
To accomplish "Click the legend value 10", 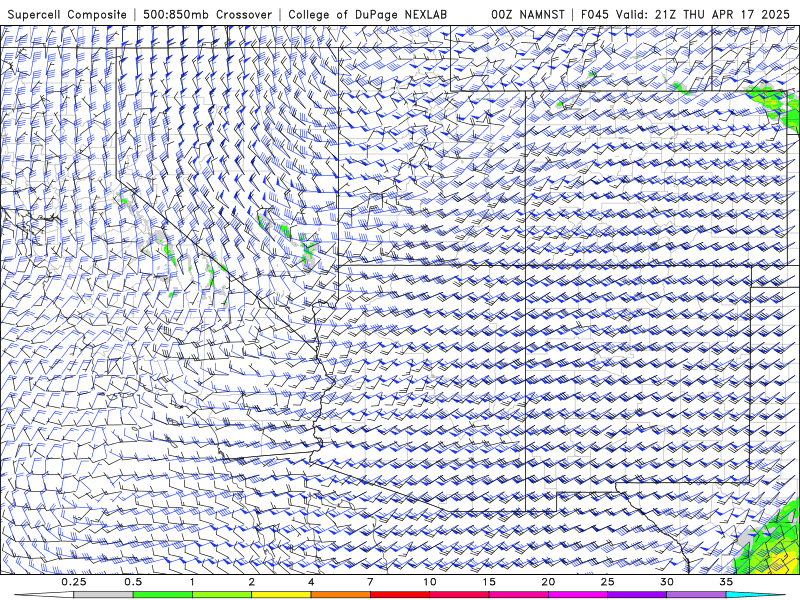I will 430,582.
